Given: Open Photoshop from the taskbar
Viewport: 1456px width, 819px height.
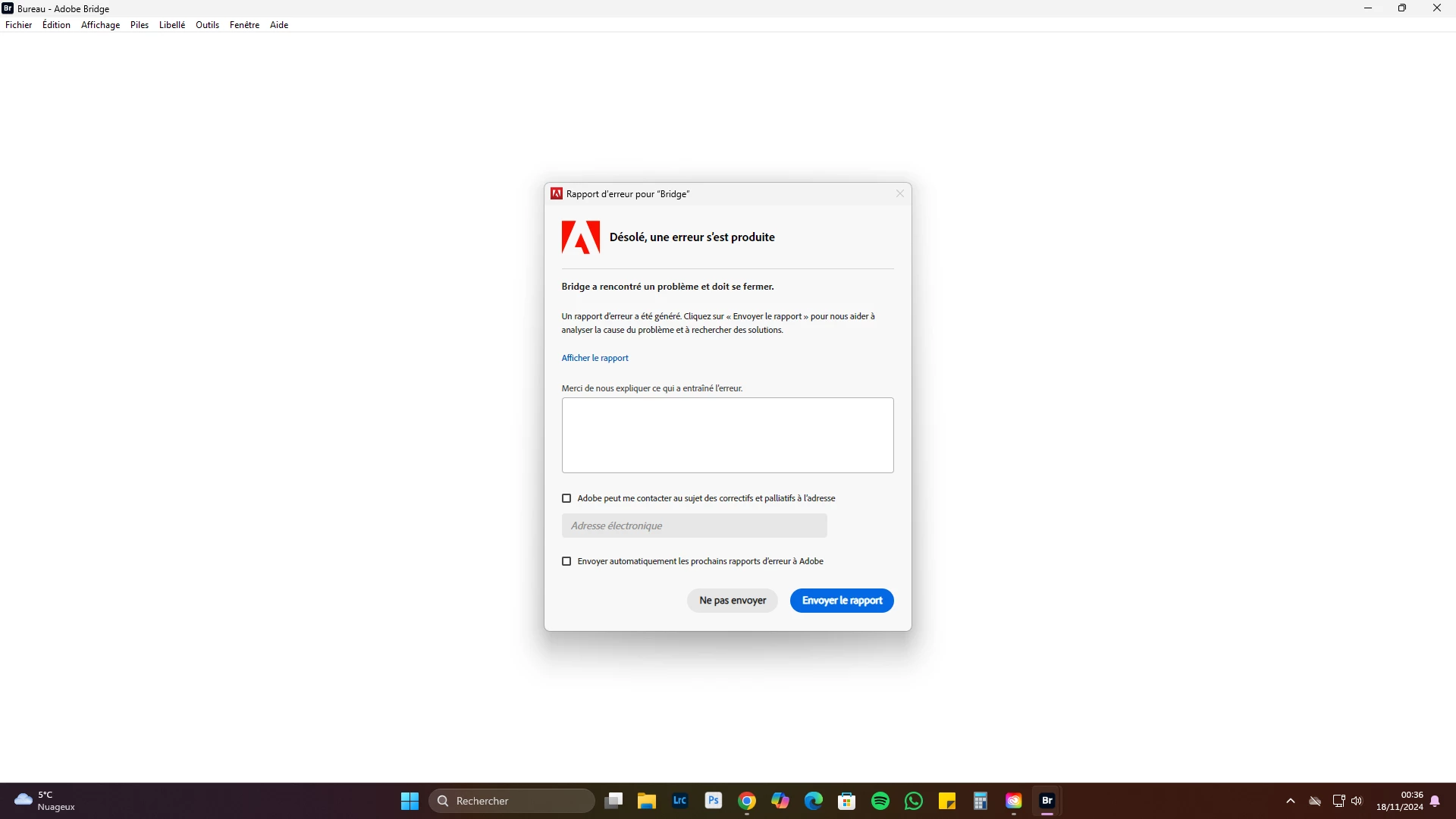Looking at the screenshot, I should point(714,801).
